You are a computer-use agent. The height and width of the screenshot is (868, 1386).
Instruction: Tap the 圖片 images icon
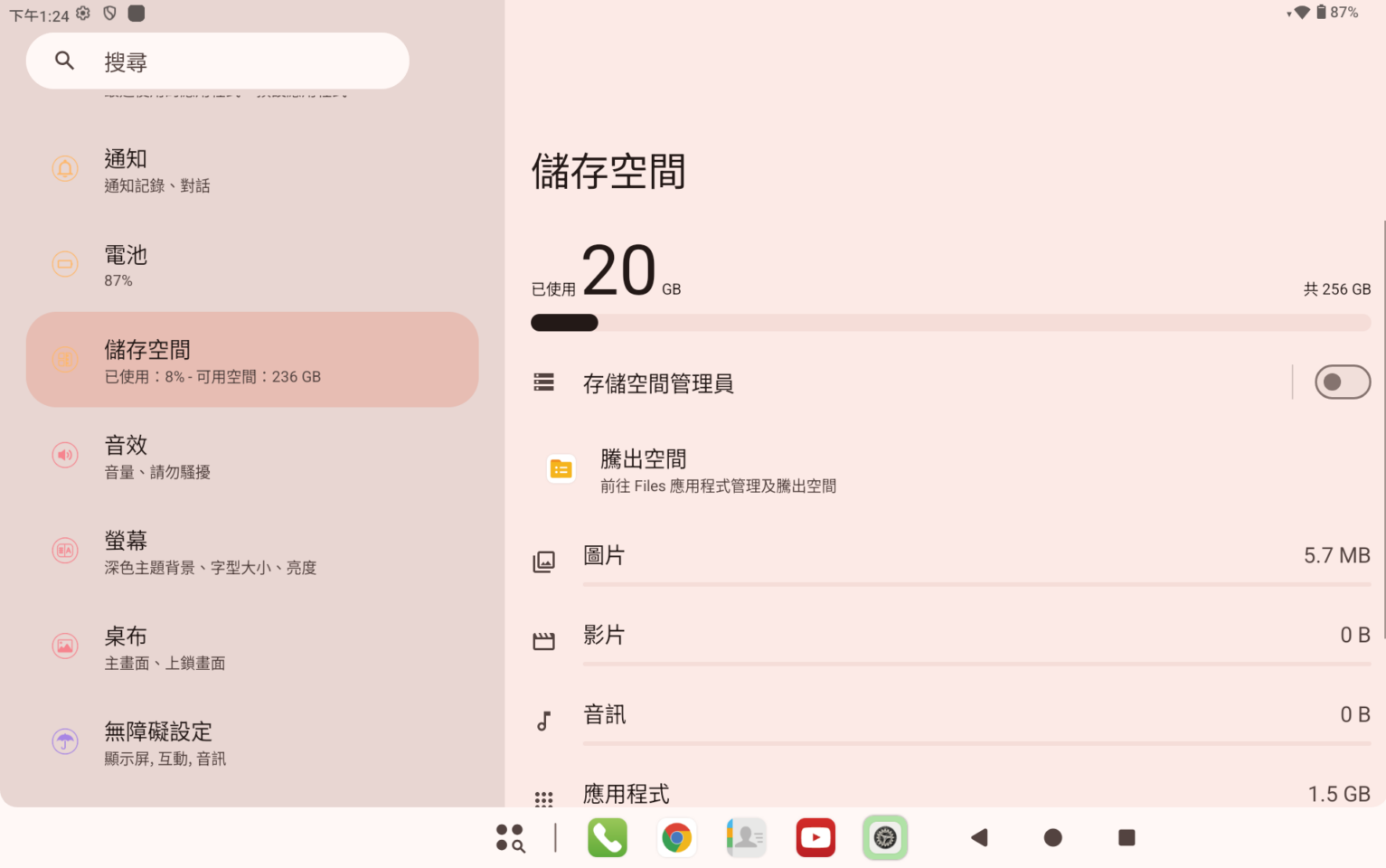pos(543,561)
